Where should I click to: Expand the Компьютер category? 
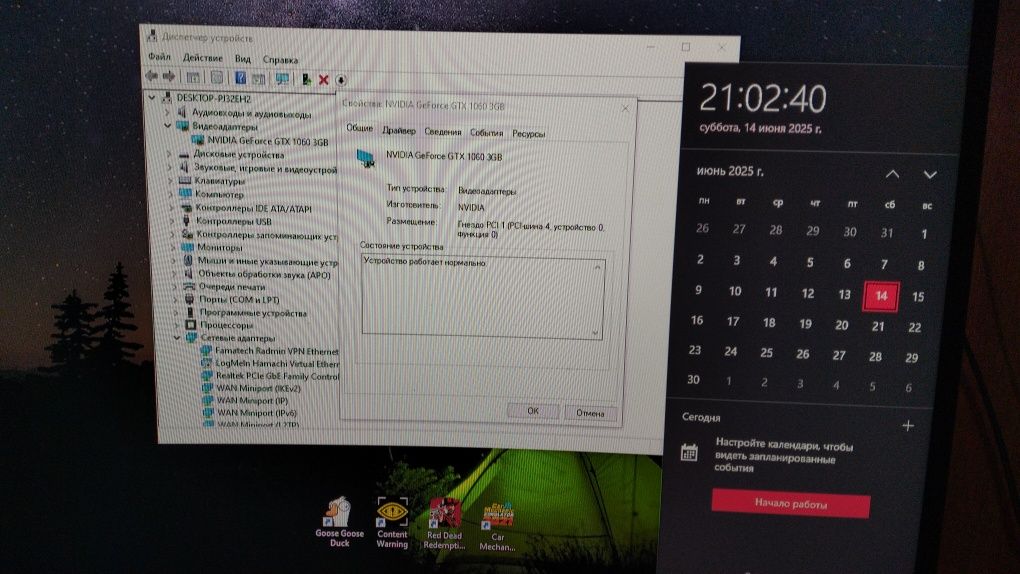pyautogui.click(x=171, y=194)
